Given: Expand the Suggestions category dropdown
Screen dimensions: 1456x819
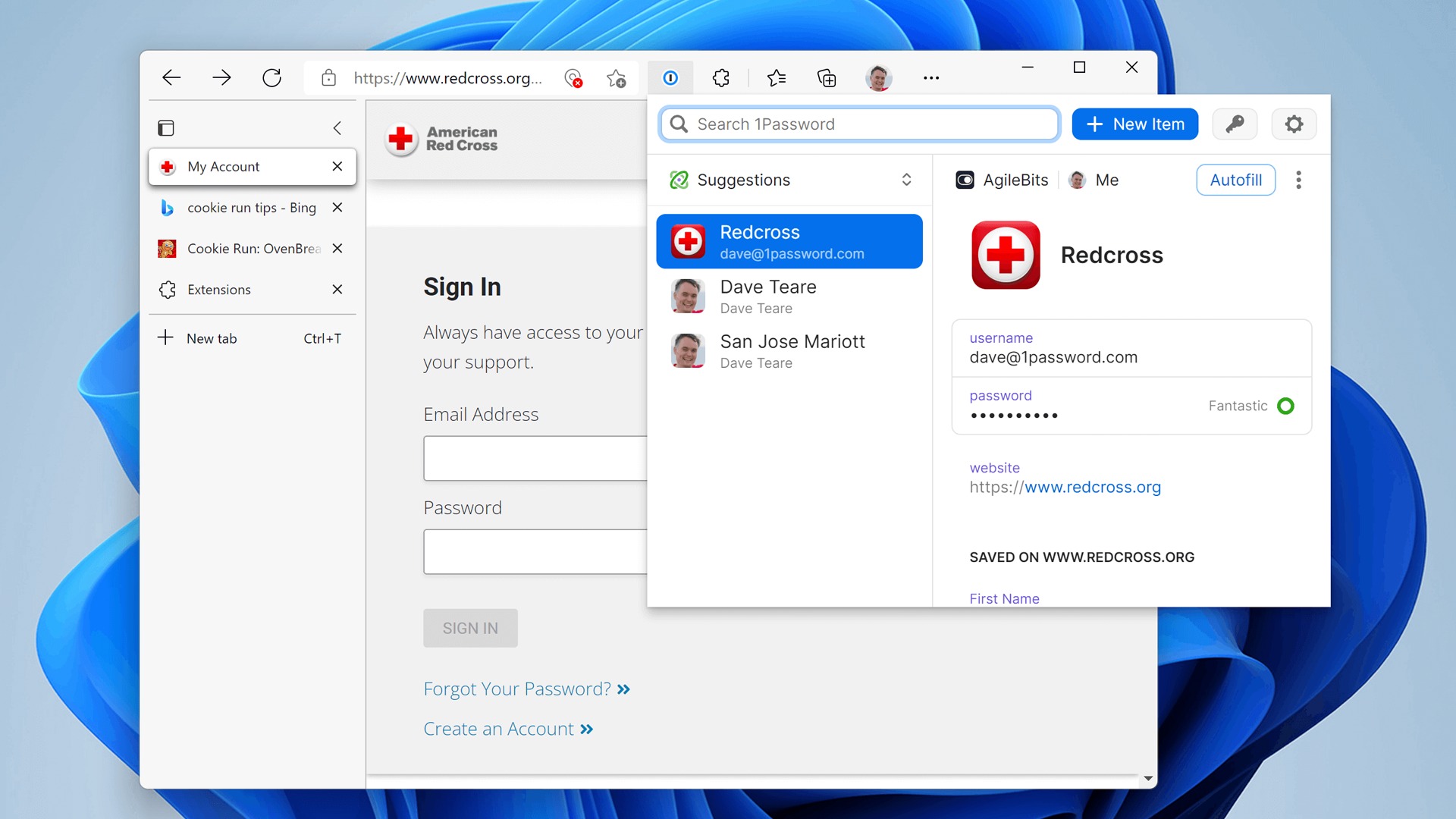Looking at the screenshot, I should [790, 180].
